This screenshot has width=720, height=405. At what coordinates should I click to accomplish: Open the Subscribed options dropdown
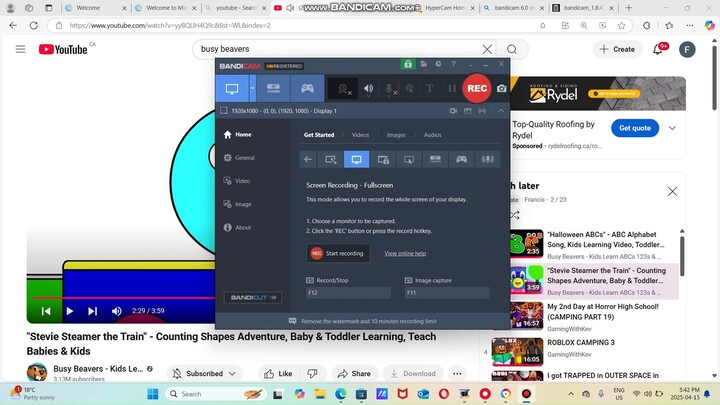tap(231, 373)
